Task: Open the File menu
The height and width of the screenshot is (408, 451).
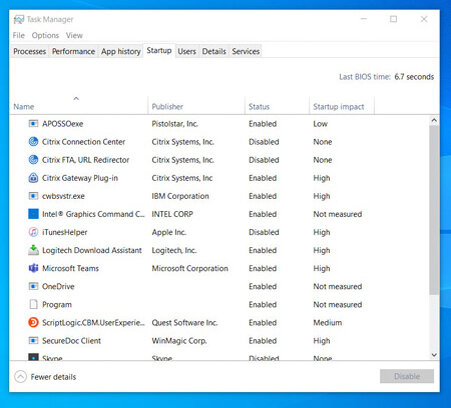Action: coord(19,35)
